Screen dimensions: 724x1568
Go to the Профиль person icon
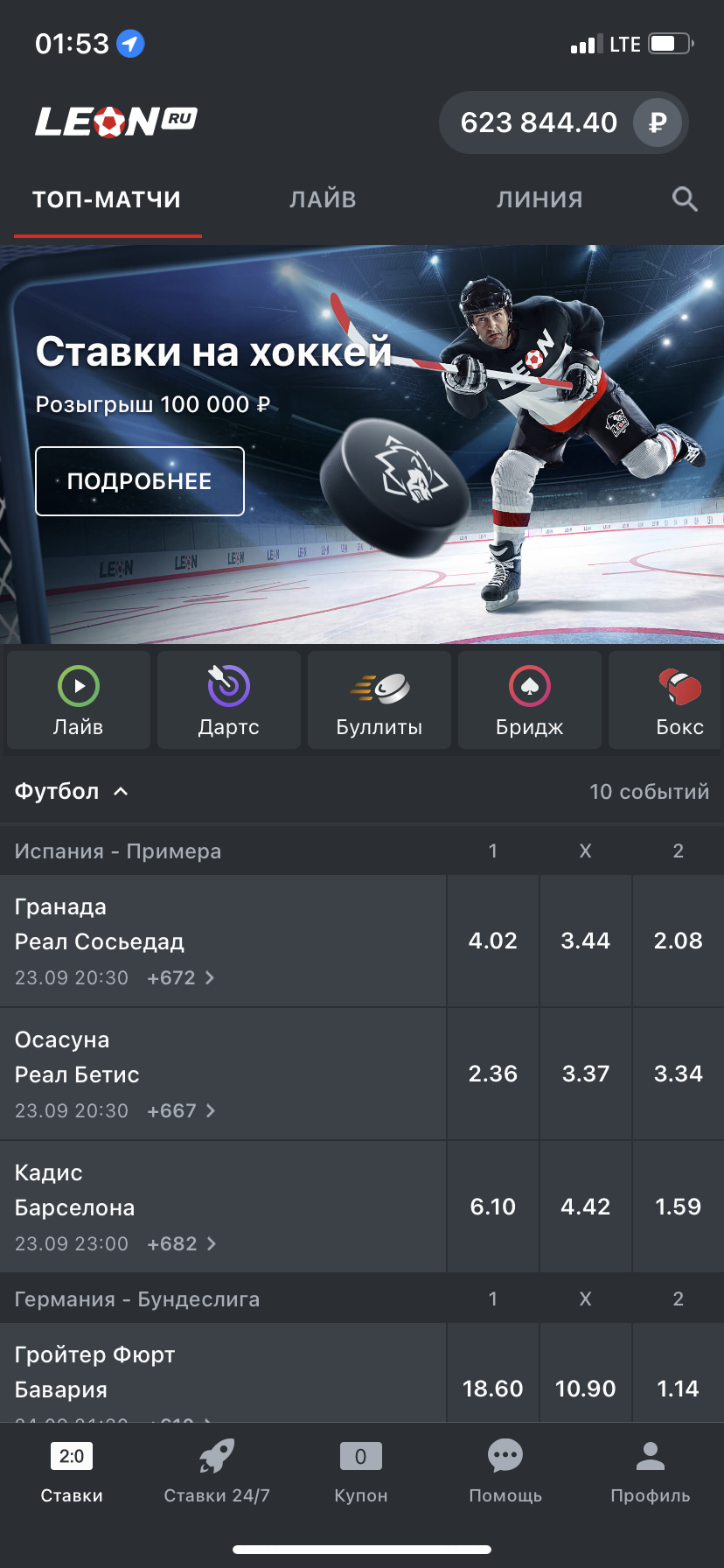(651, 1456)
